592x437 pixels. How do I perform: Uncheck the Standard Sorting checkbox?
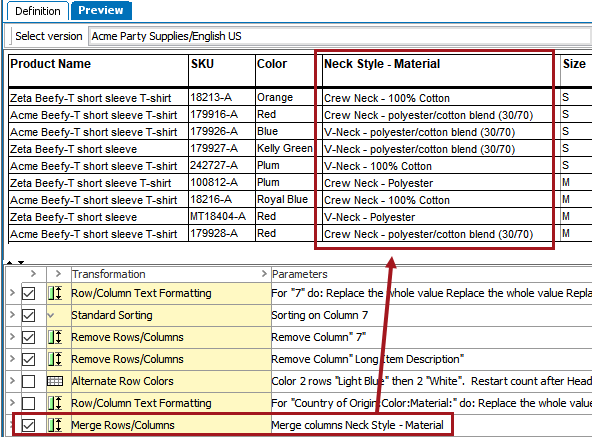[x=28, y=315]
